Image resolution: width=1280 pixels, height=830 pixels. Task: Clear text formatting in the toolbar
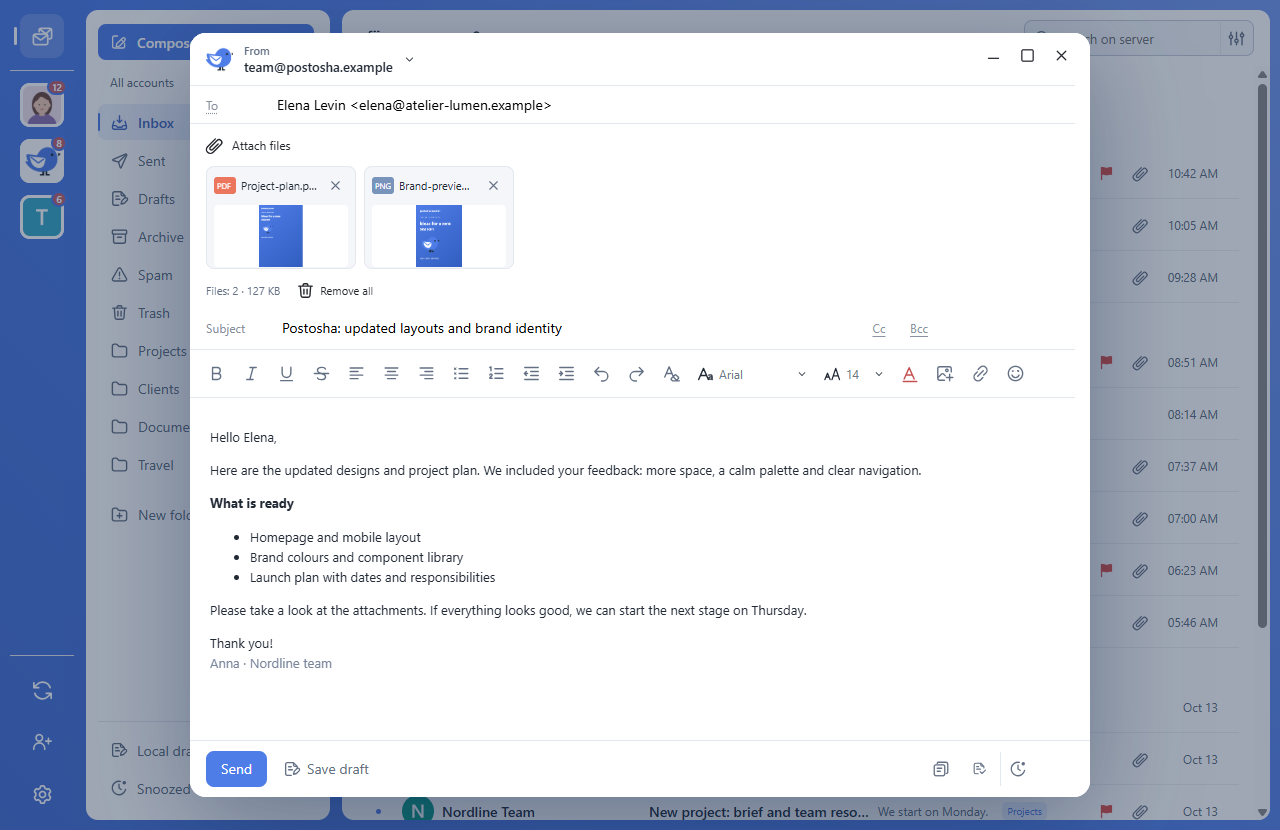pos(671,374)
